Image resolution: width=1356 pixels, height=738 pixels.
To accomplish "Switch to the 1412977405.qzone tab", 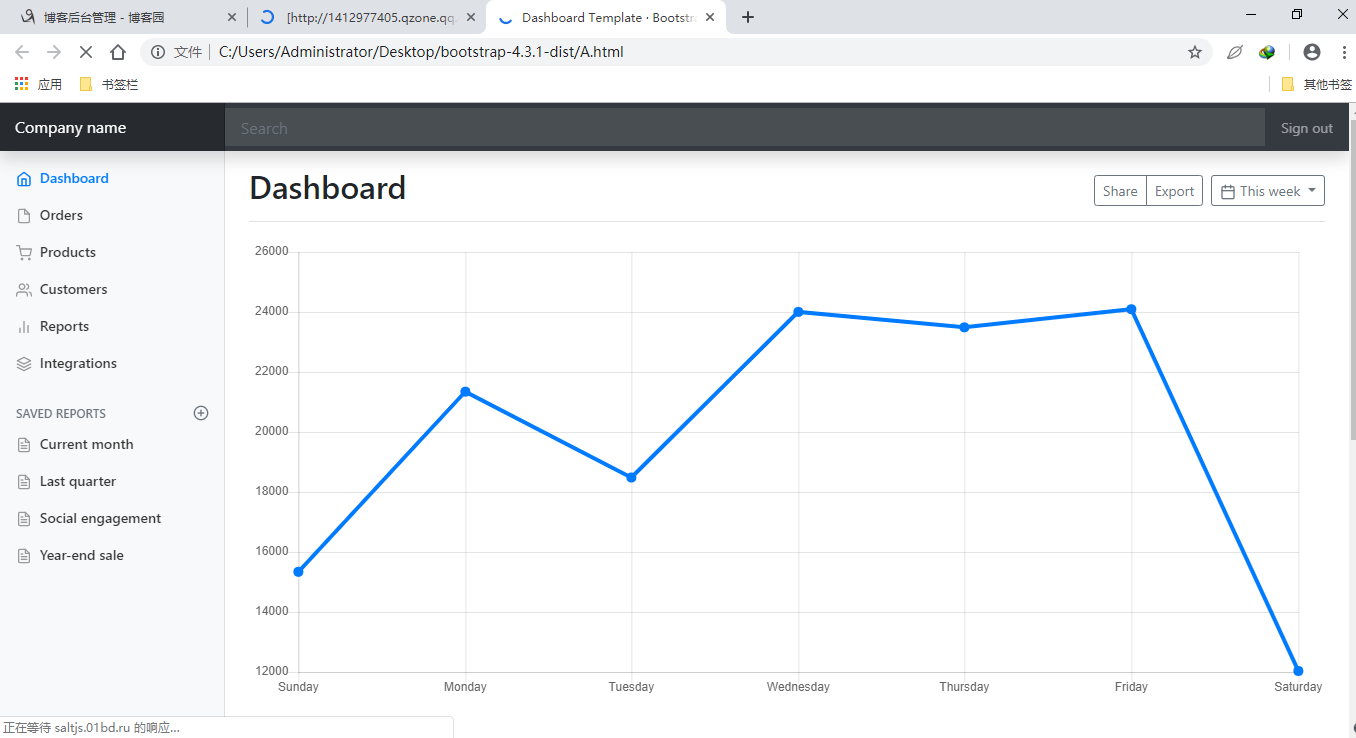I will [x=365, y=17].
